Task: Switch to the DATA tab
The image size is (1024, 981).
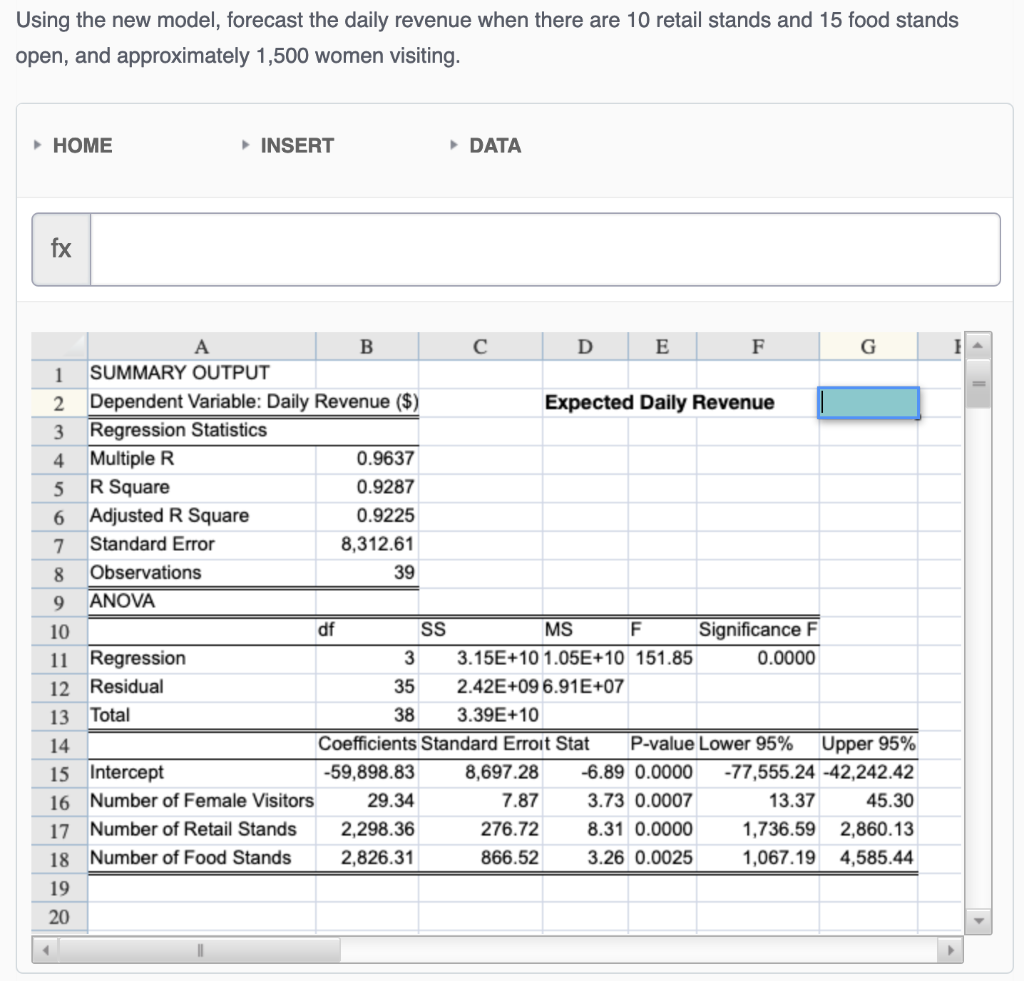Action: click(x=495, y=145)
